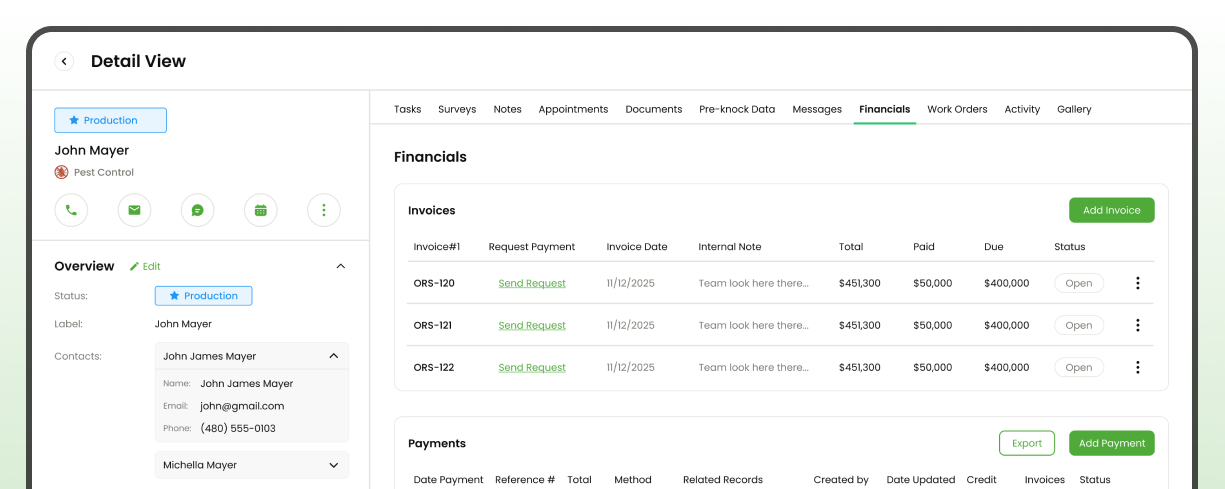Click the Request Payment column header
The image size is (1225, 489).
[x=532, y=246]
